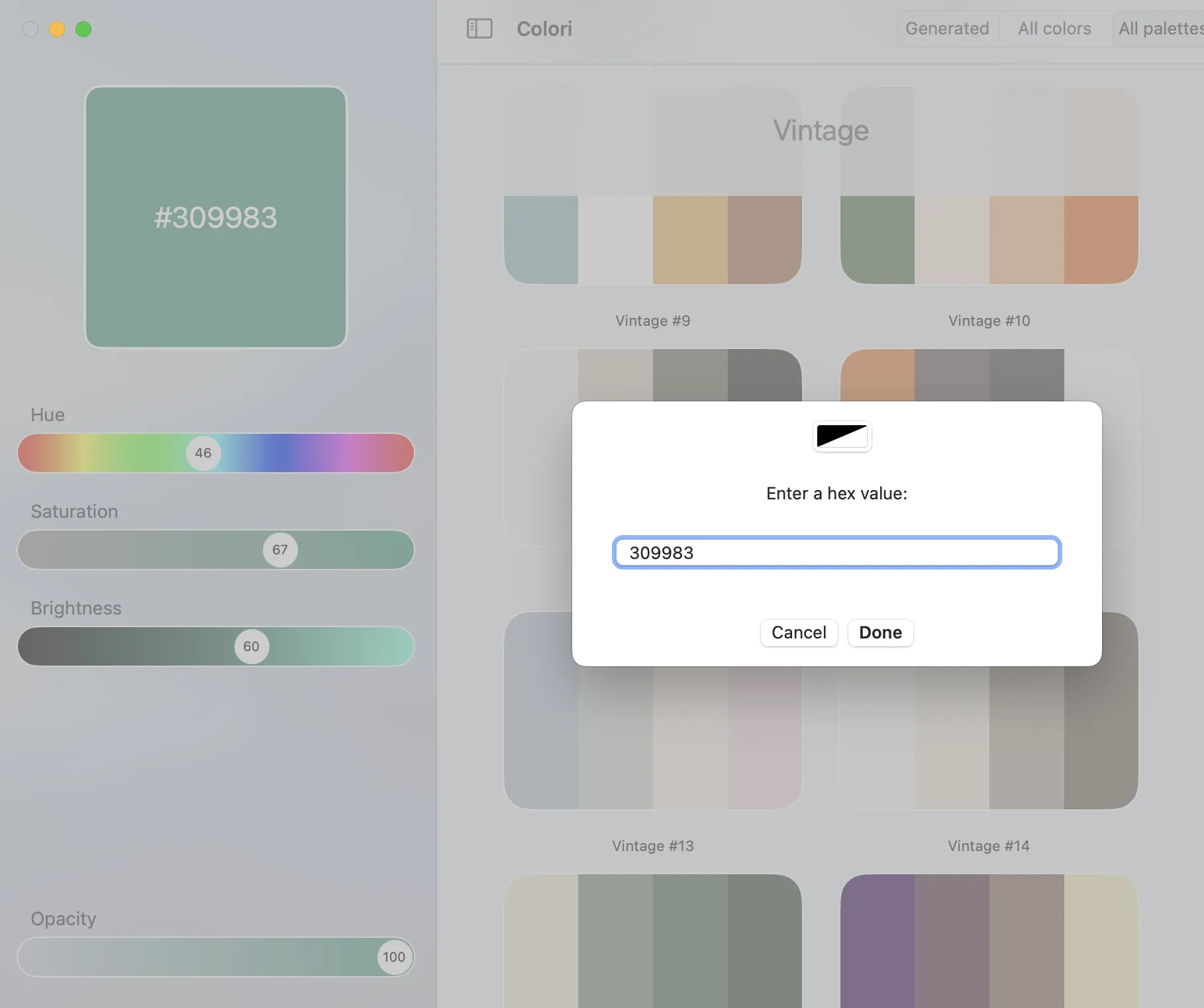Click the hex value text field
Image resolution: width=1204 pixels, height=1008 pixels.
836,552
